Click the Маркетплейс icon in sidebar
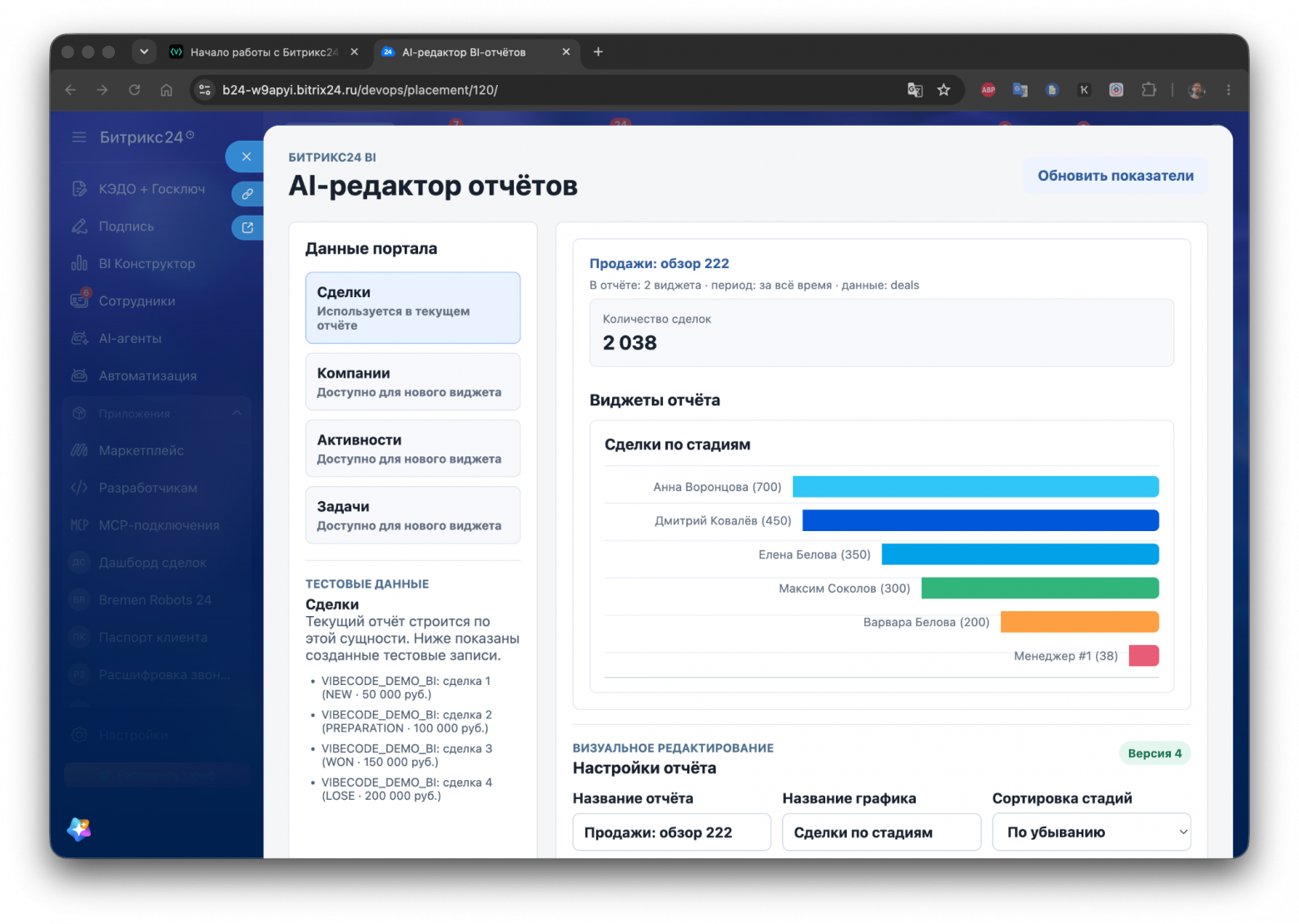The width and height of the screenshot is (1299, 924). 79,450
